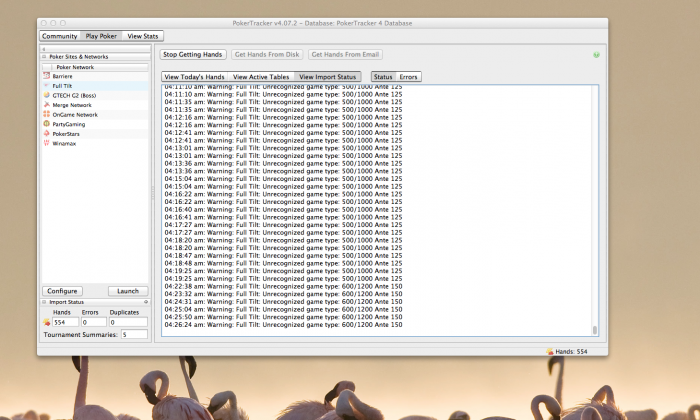
Task: Select the Full Tilt row label
Action: (x=62, y=86)
